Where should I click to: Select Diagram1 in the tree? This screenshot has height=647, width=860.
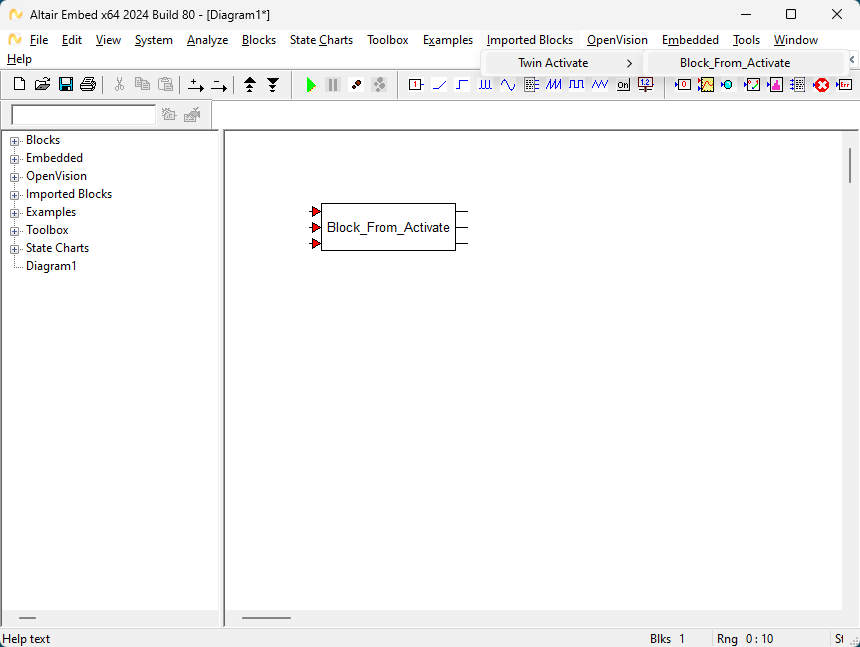click(51, 266)
